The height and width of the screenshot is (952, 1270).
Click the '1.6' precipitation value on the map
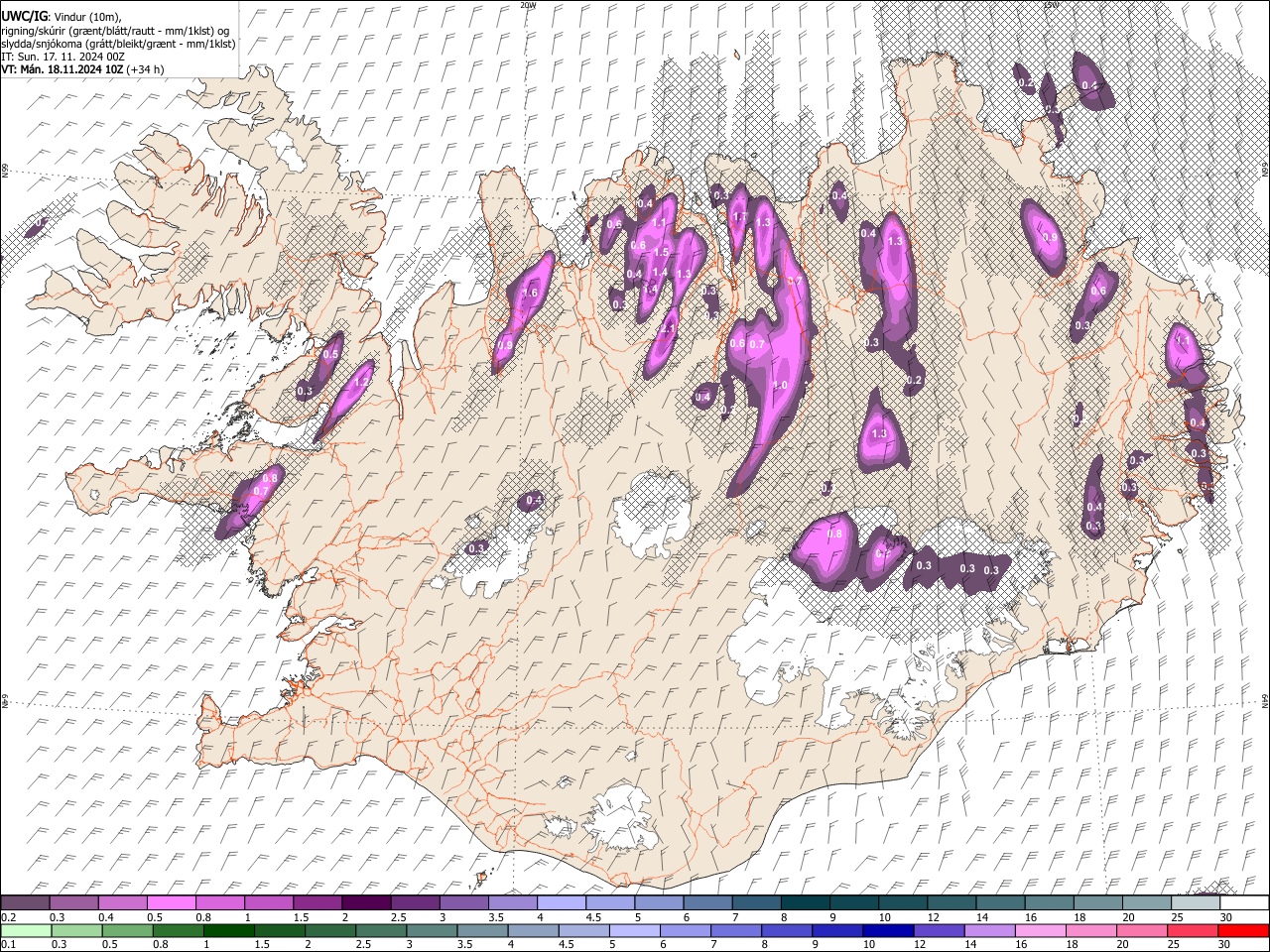[530, 294]
